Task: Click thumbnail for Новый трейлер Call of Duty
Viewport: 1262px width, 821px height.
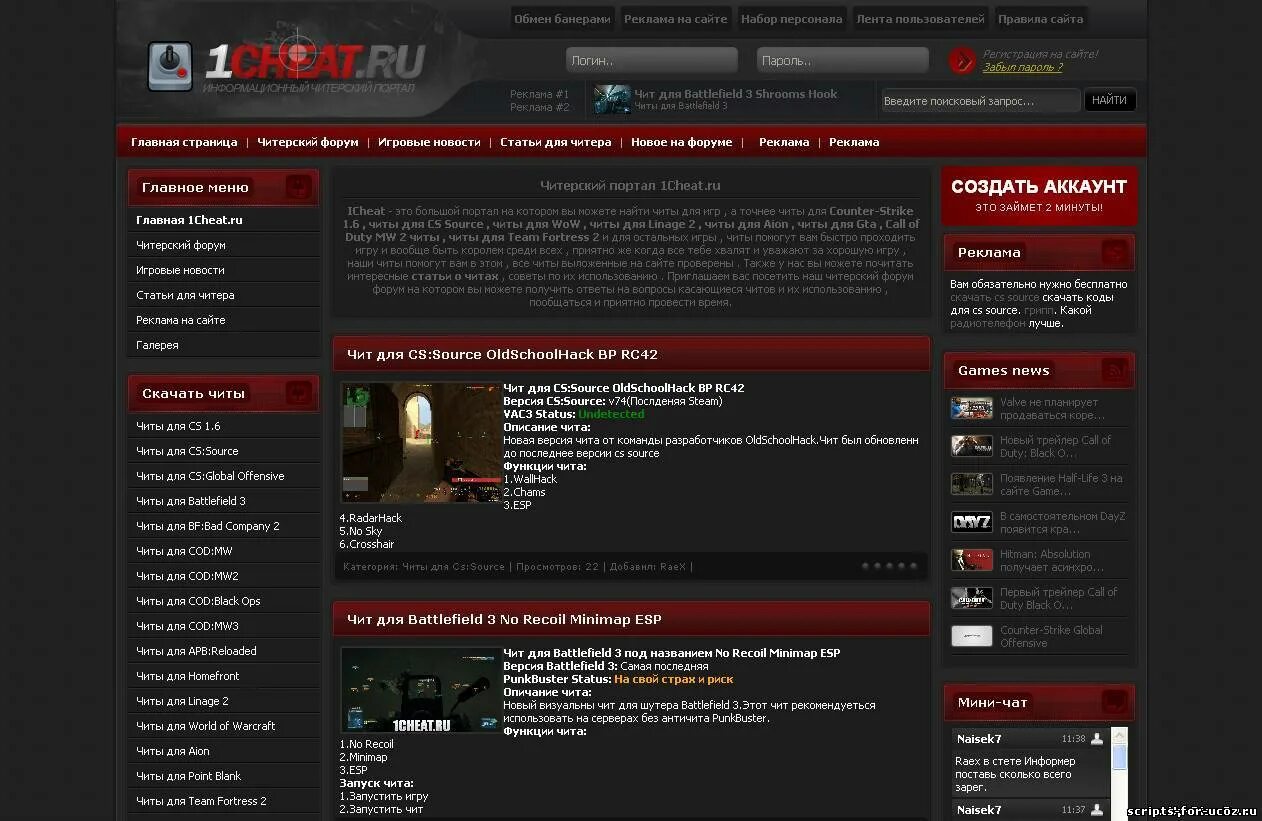Action: [x=971, y=446]
